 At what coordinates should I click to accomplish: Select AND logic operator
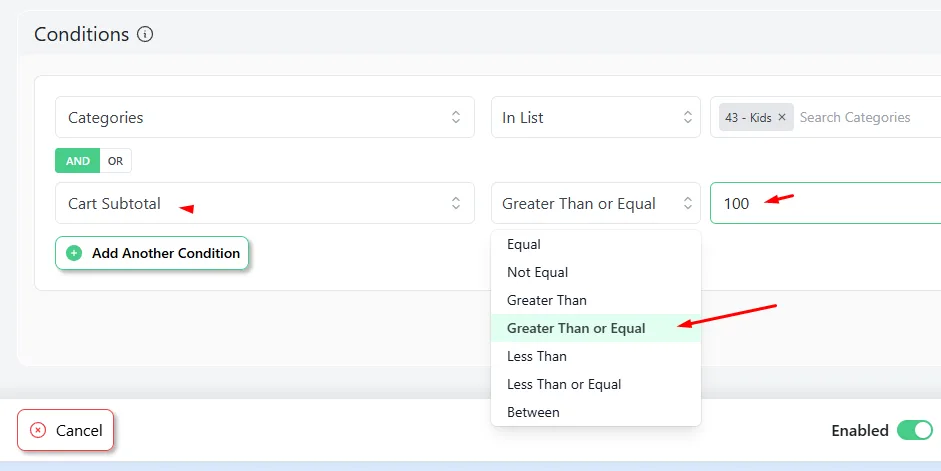[x=78, y=161]
